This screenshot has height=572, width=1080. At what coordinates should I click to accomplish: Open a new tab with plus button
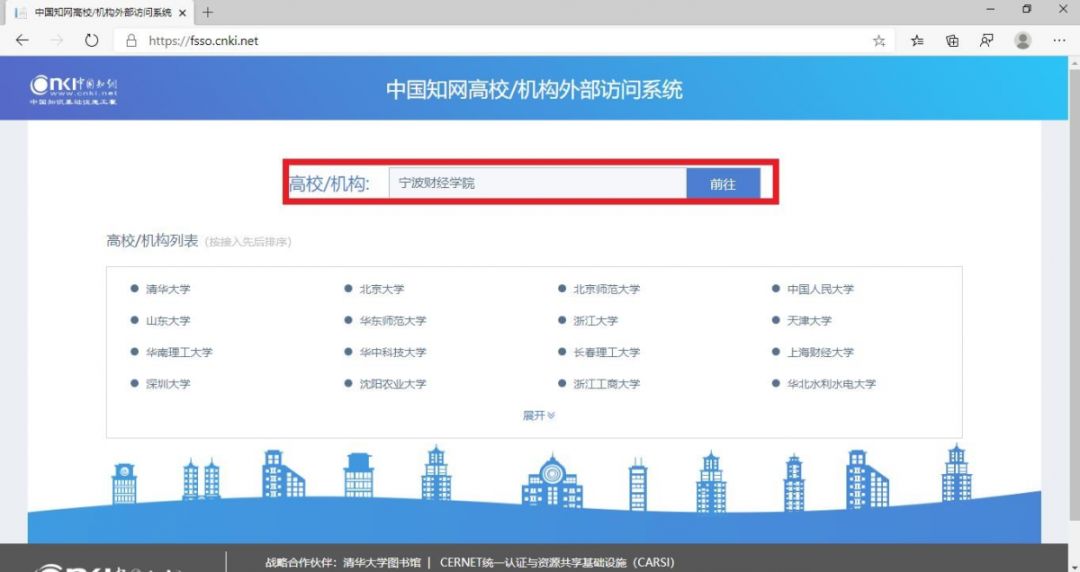[x=207, y=12]
